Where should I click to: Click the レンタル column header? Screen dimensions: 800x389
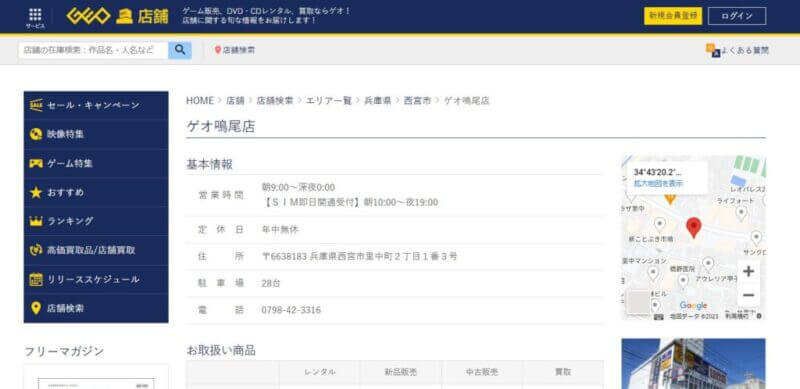319,372
